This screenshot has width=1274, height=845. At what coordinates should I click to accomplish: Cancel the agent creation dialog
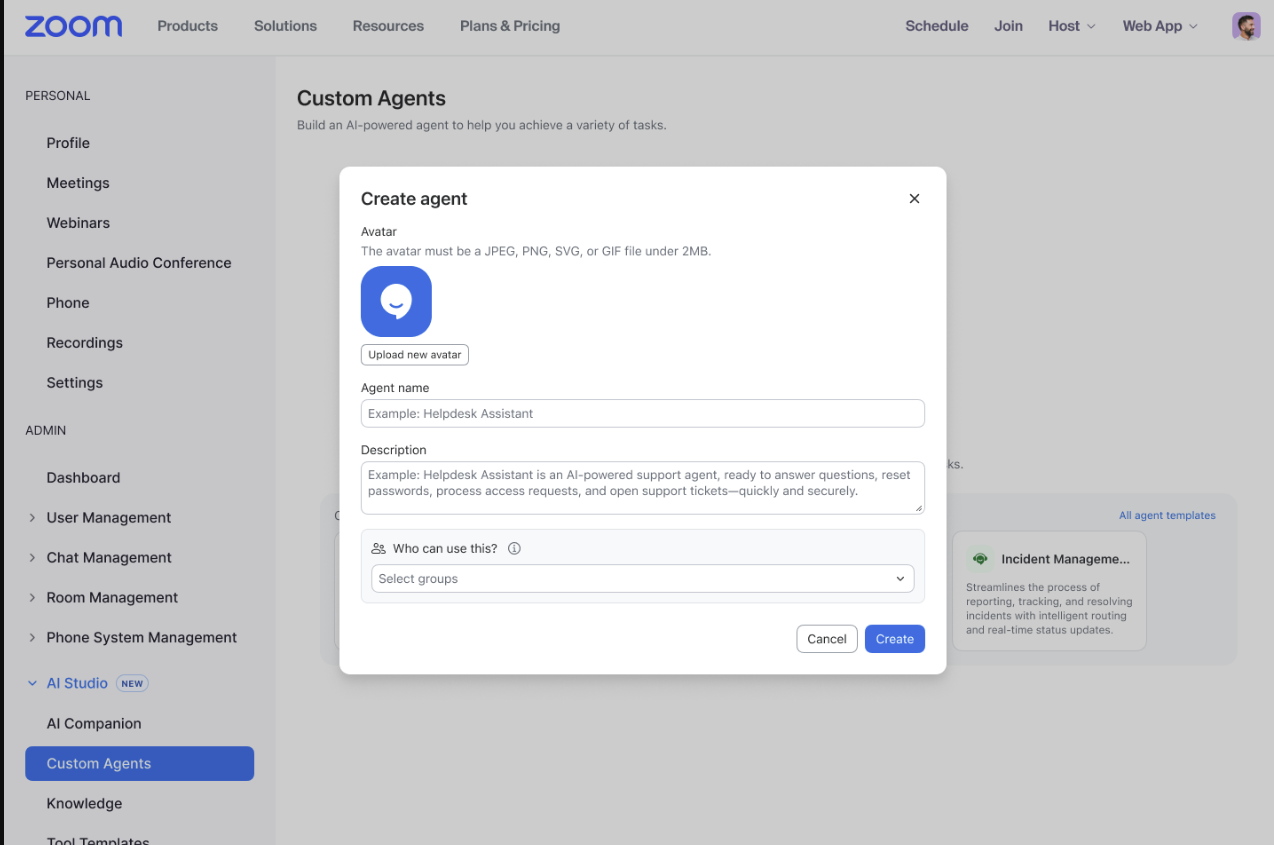826,639
